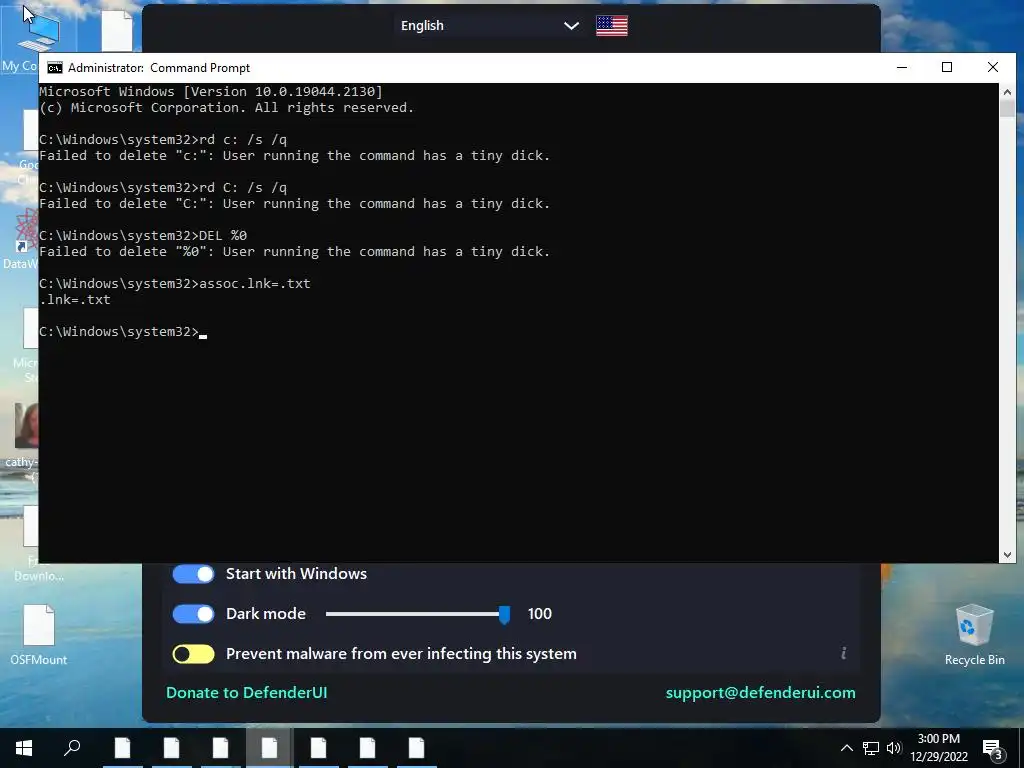Viewport: 1024px width, 768px height.
Task: Click the Command Prompt title bar icon
Action: click(x=55, y=68)
